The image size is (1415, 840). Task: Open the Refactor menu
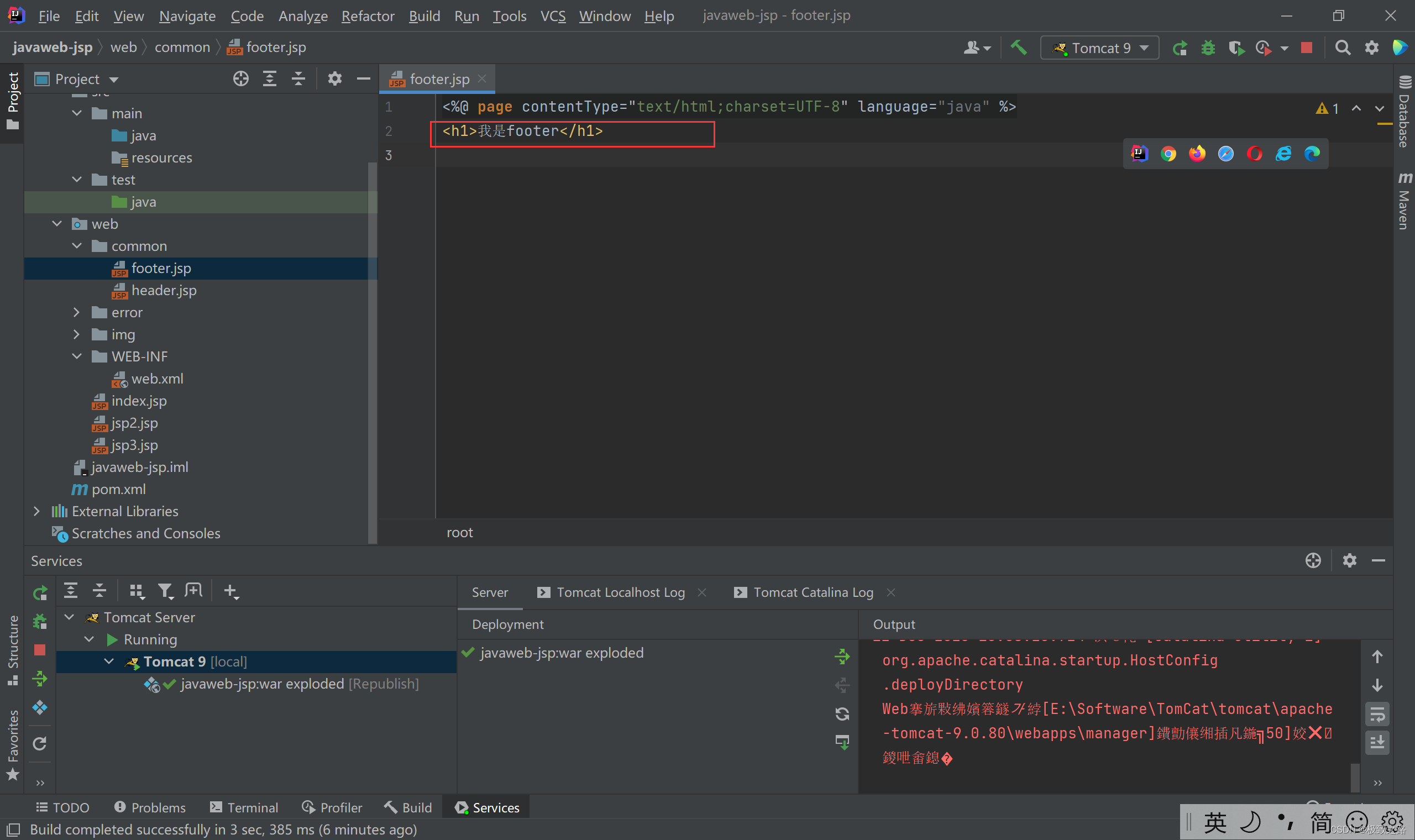point(368,16)
